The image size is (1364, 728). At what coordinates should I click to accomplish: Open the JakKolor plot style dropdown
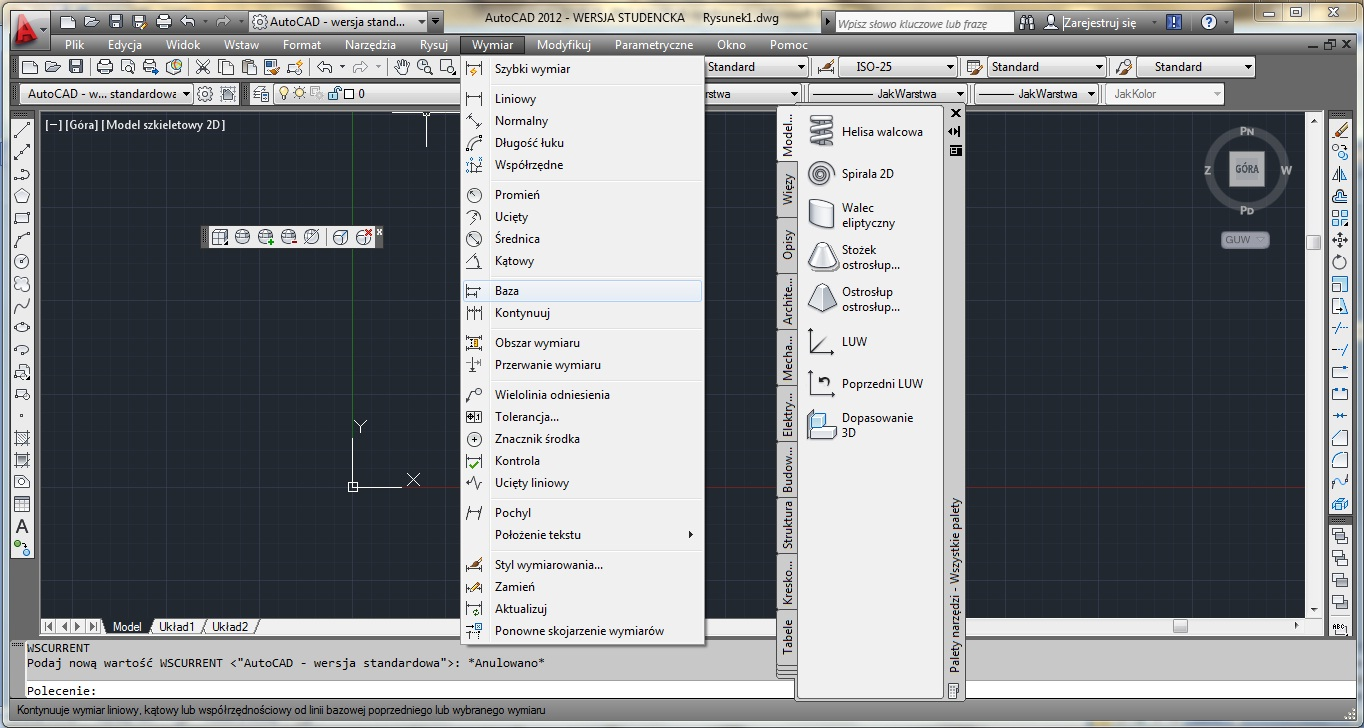(1163, 94)
